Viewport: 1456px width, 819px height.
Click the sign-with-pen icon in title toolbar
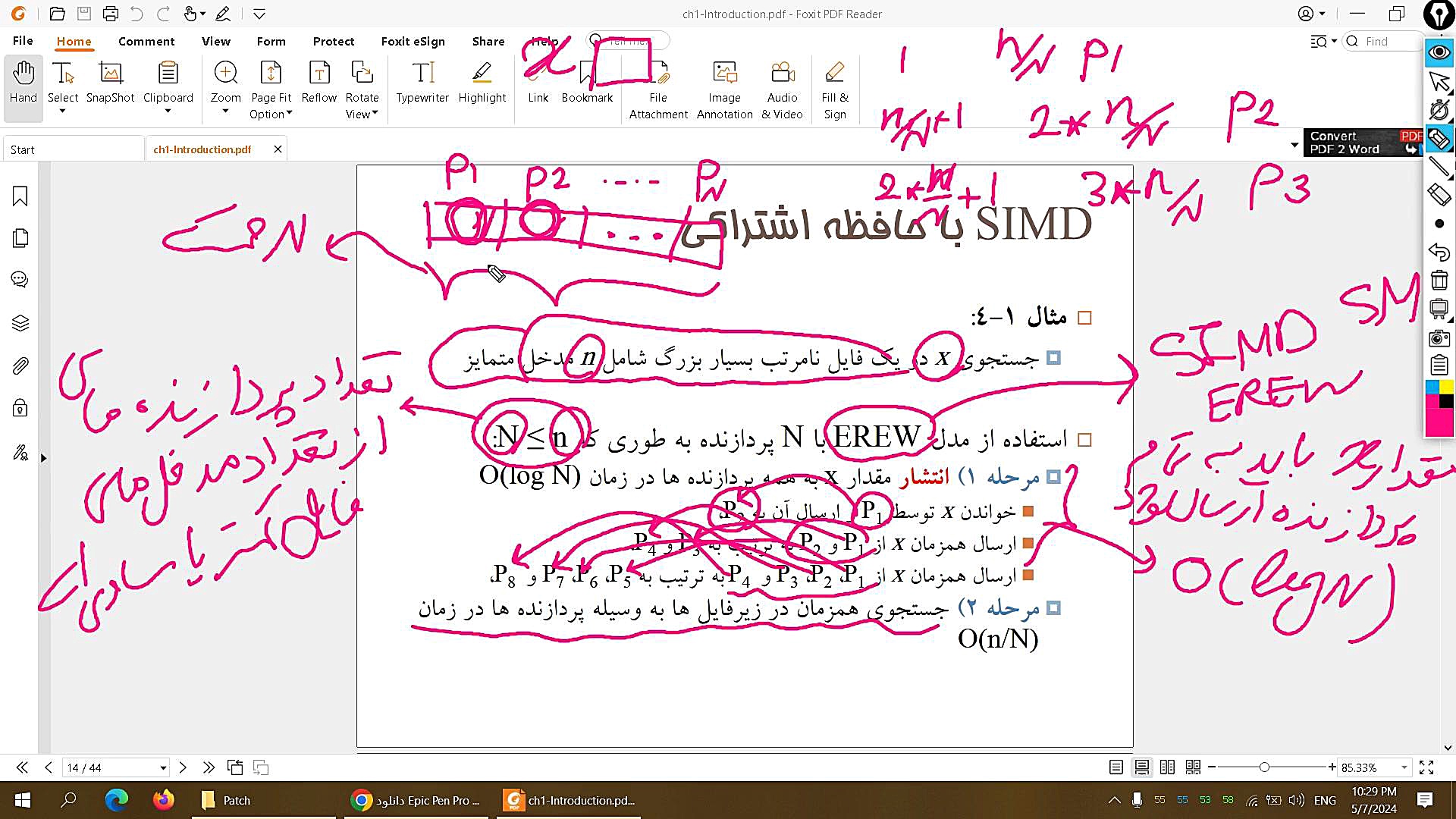pyautogui.click(x=223, y=14)
